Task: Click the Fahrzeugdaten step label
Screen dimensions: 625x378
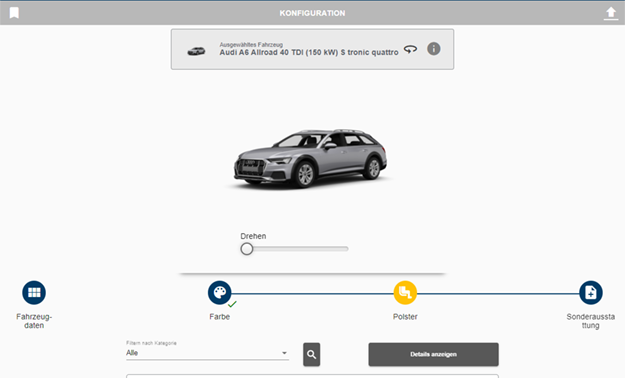Action: tap(34, 321)
